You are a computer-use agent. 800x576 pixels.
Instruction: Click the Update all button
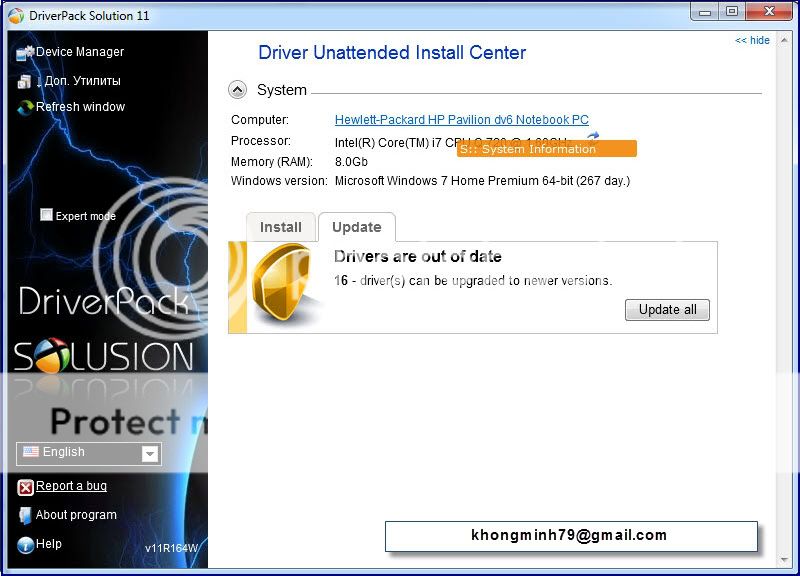[x=667, y=310]
